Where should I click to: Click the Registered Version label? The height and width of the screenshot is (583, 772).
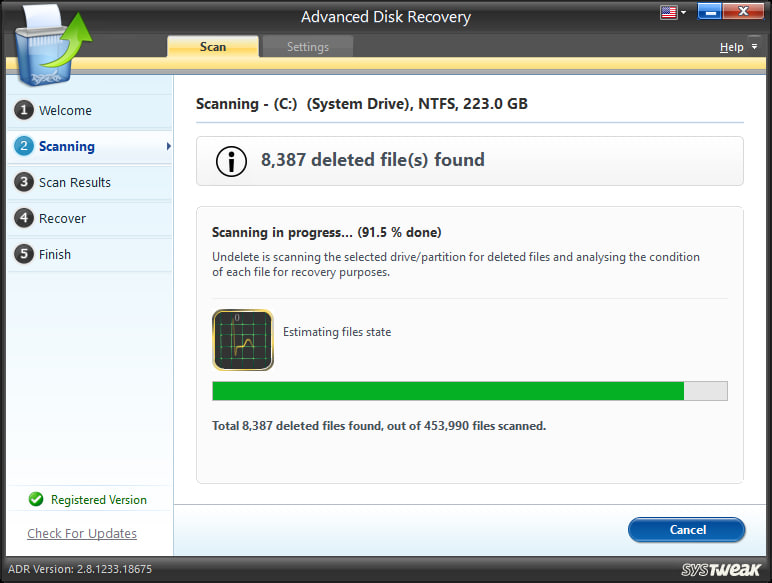click(98, 500)
